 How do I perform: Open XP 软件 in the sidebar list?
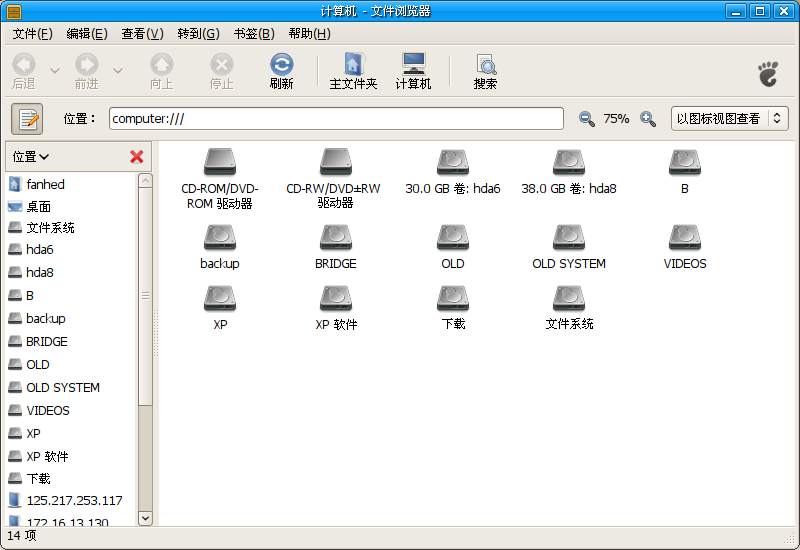coord(71,457)
